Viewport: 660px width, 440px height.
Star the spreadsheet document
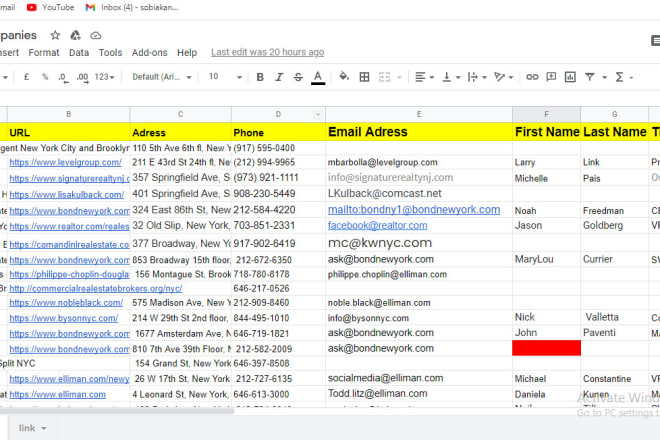55,35
